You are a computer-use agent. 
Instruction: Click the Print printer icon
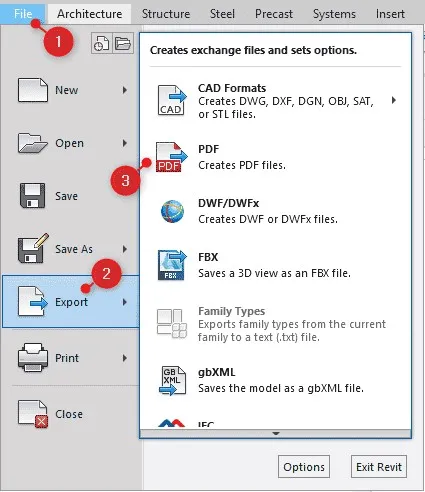tap(33, 357)
